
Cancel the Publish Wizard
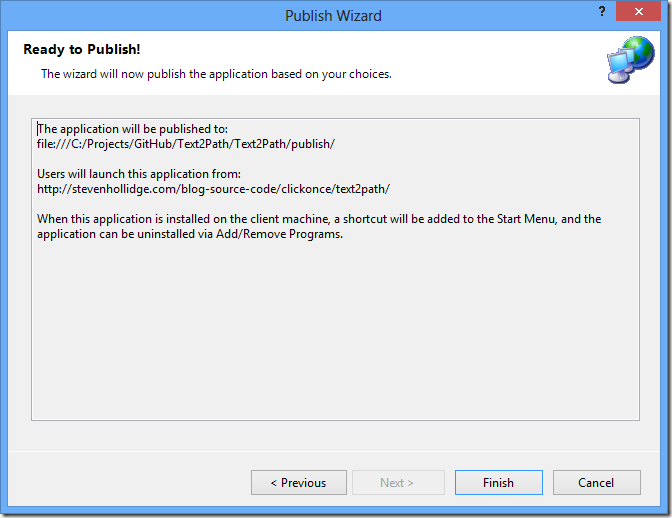tap(596, 483)
